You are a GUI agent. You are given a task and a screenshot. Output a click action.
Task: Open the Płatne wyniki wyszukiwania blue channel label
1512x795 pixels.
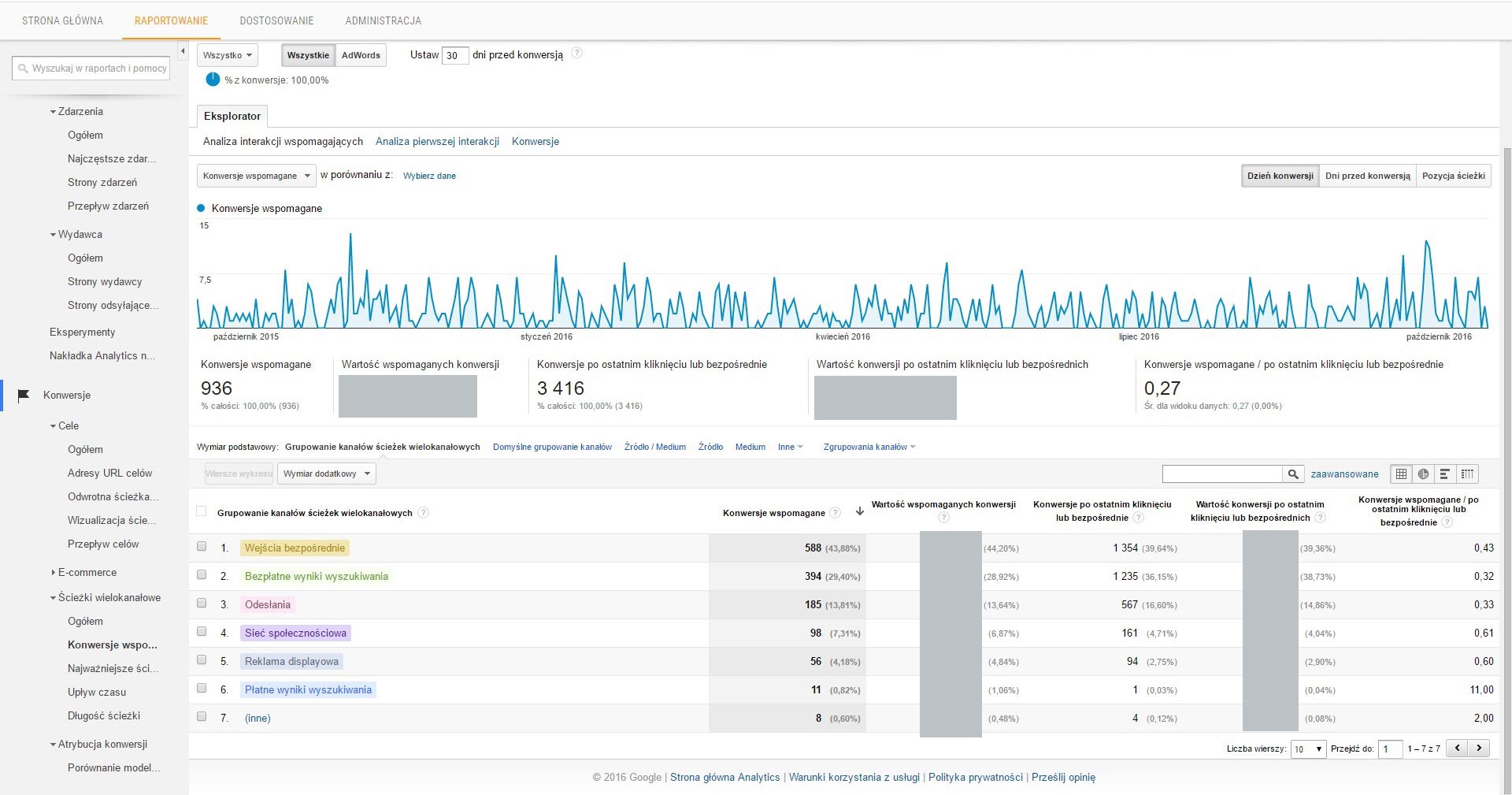click(x=308, y=689)
